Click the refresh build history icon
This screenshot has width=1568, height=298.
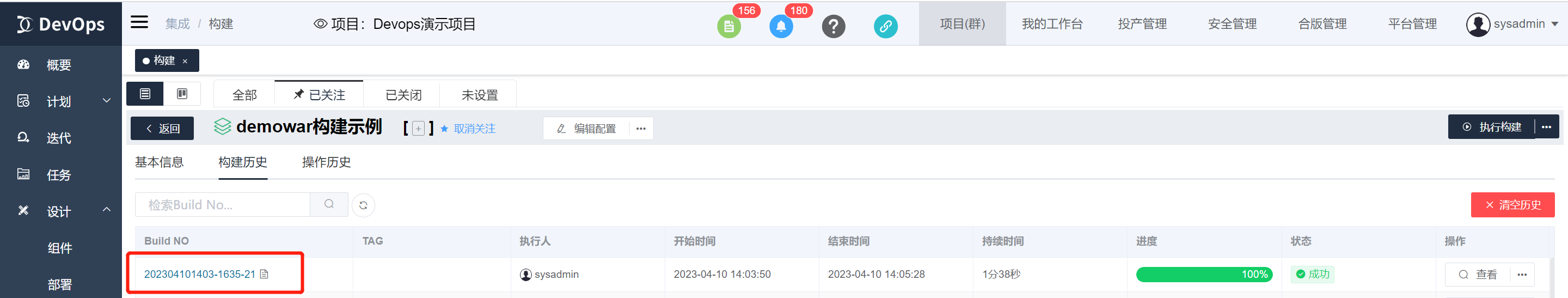(x=363, y=205)
